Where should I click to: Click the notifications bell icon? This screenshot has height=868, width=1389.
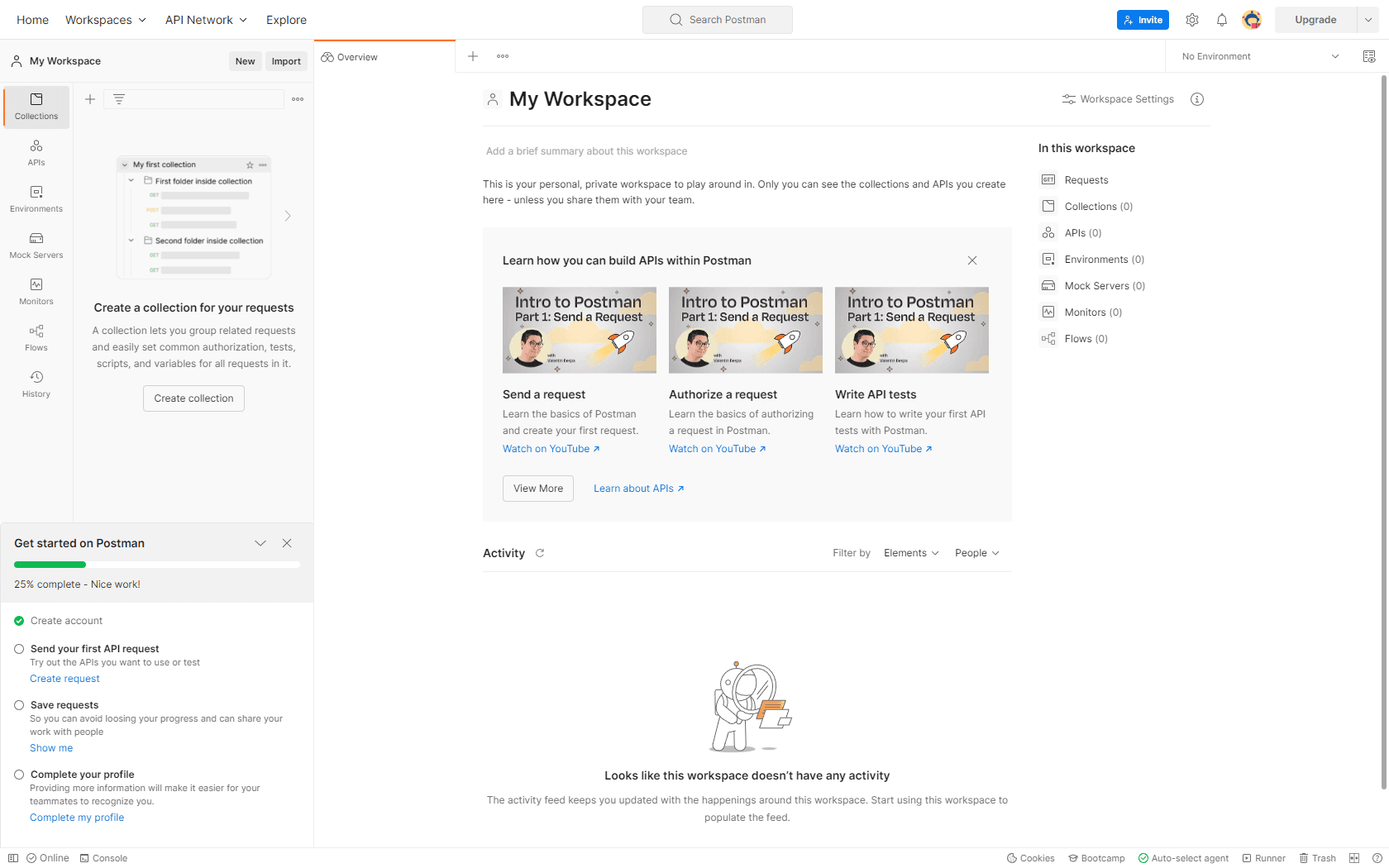[x=1221, y=20]
